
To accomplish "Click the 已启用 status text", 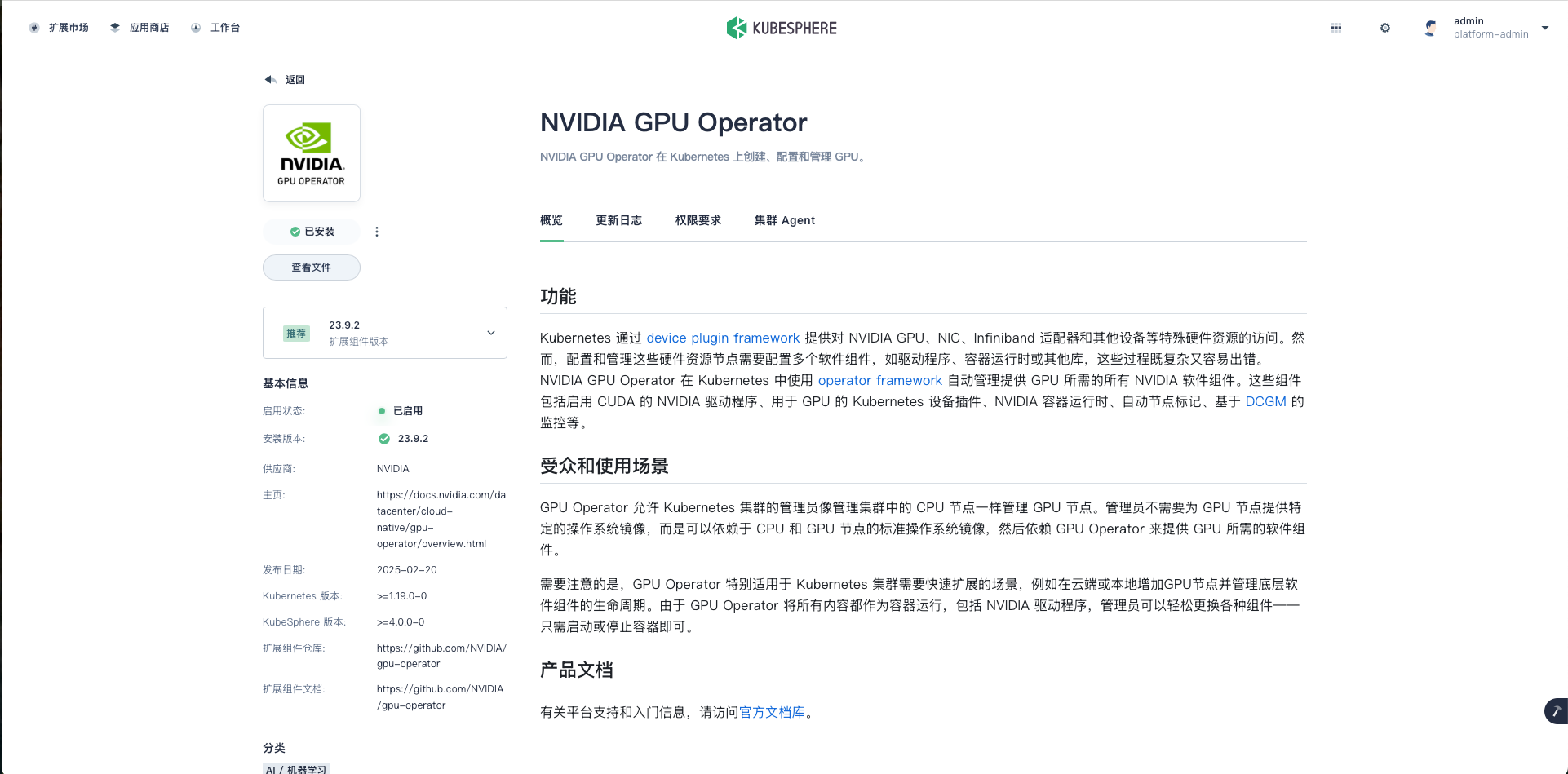I will 408,411.
